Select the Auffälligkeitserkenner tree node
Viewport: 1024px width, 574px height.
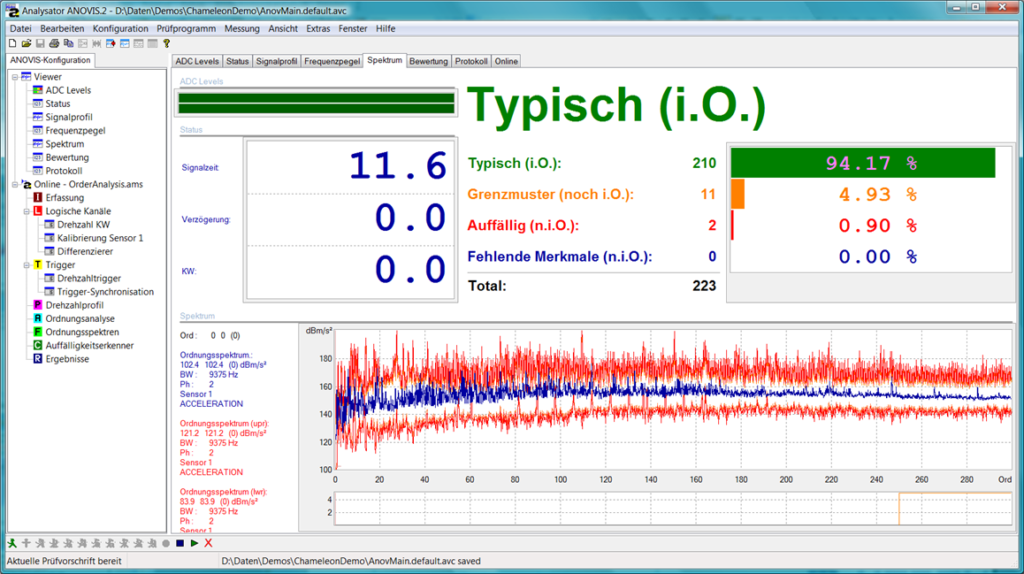(88, 345)
